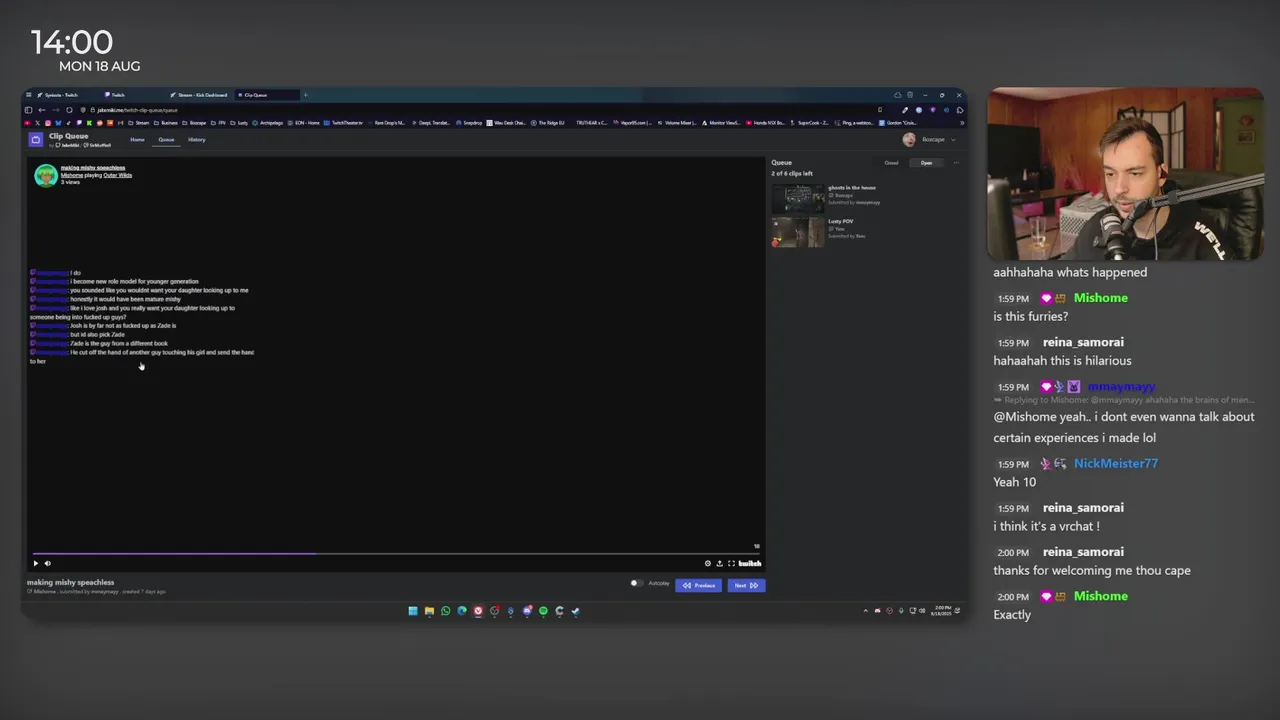
Task: Open the player settings gear
Action: [708, 563]
